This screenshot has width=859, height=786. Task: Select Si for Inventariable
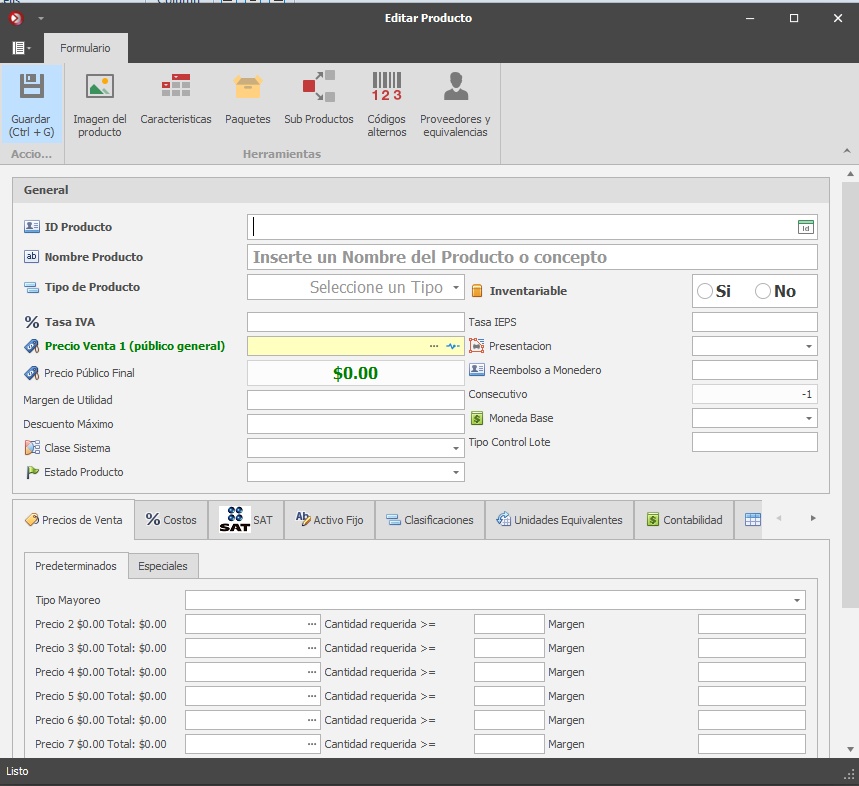(x=713, y=291)
